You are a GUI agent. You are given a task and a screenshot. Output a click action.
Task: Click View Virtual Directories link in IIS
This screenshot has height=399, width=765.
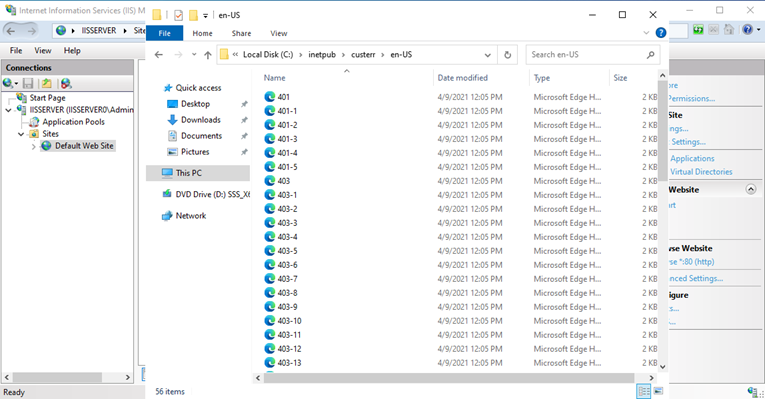[x=701, y=172]
